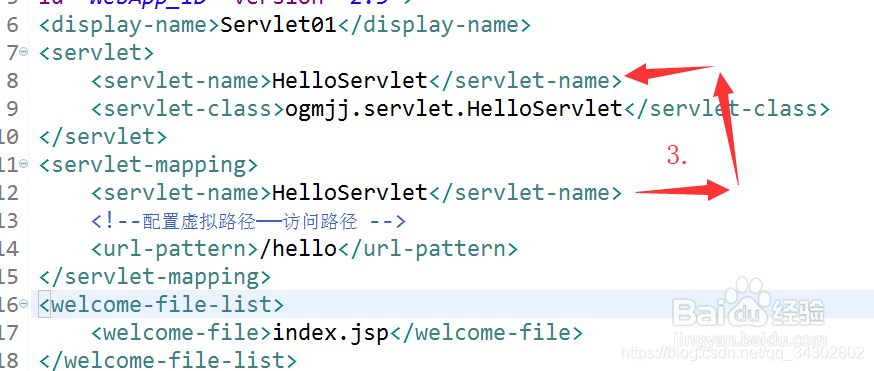
Task: Collapse the servlet element fold marker
Action: coord(23,52)
